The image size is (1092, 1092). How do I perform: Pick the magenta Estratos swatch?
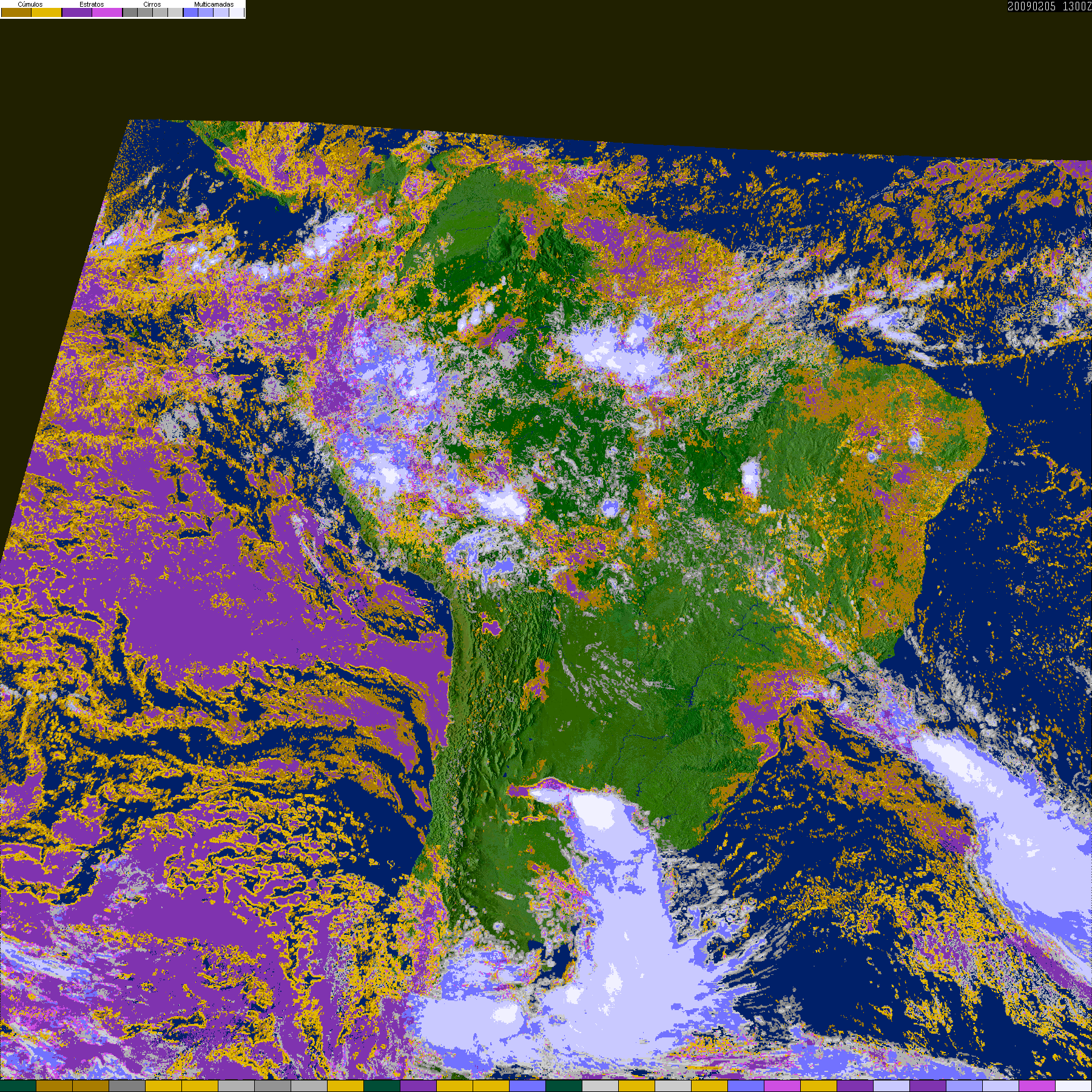tap(107, 12)
